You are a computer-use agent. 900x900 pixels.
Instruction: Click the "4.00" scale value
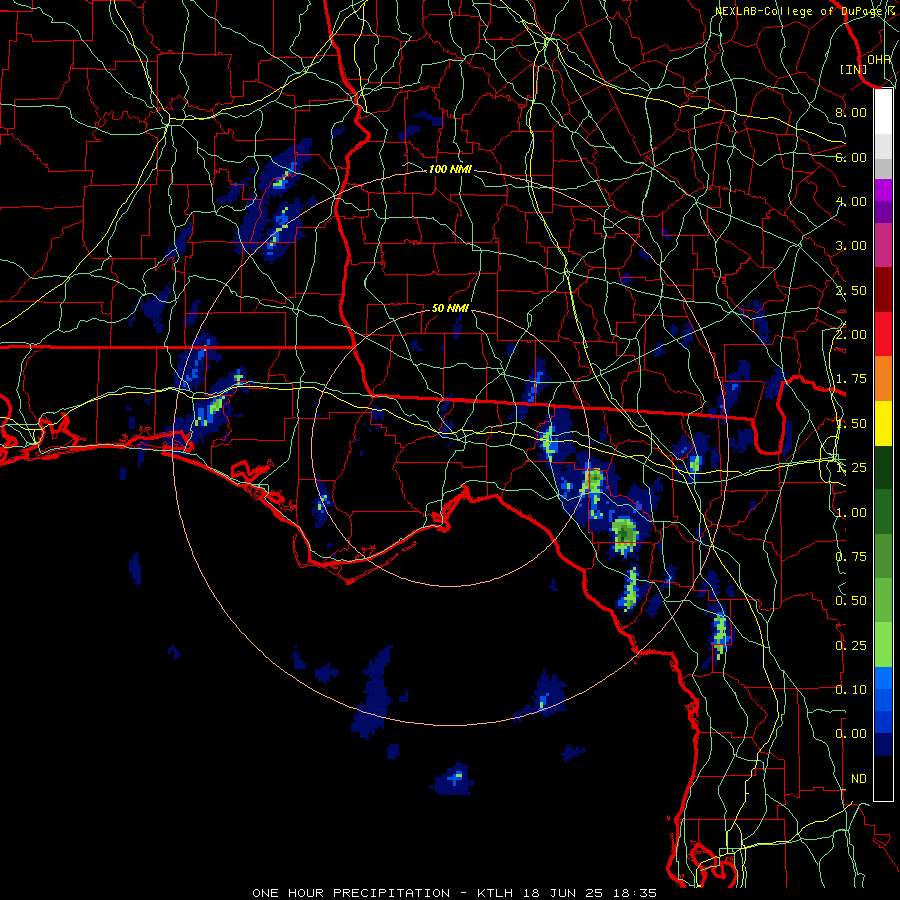click(x=851, y=201)
